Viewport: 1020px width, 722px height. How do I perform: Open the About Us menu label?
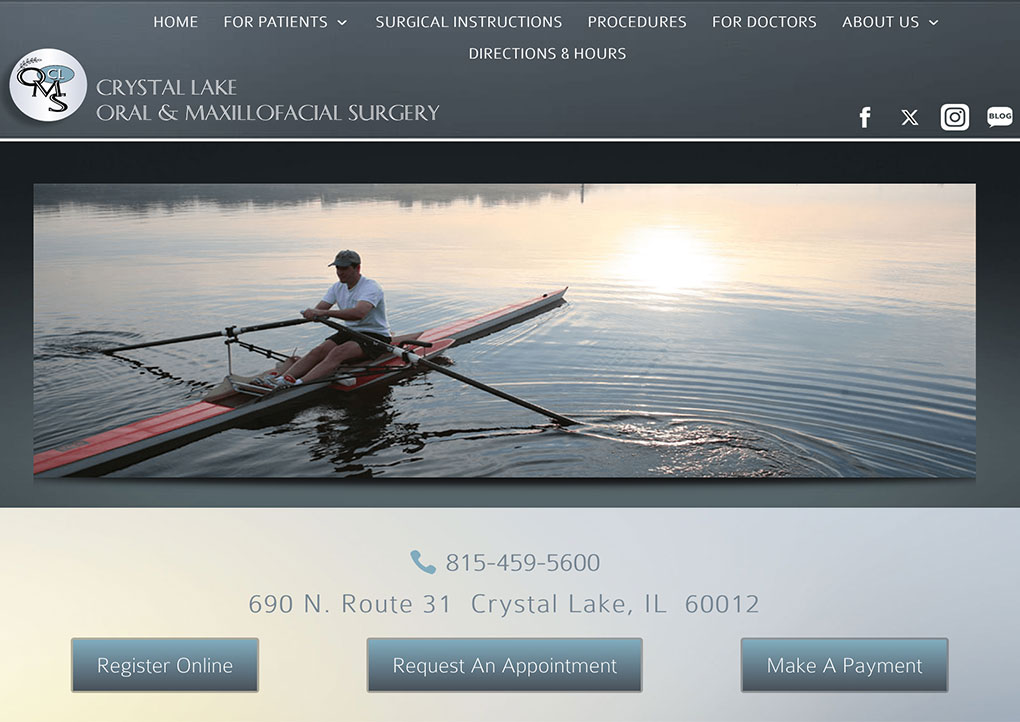[880, 22]
